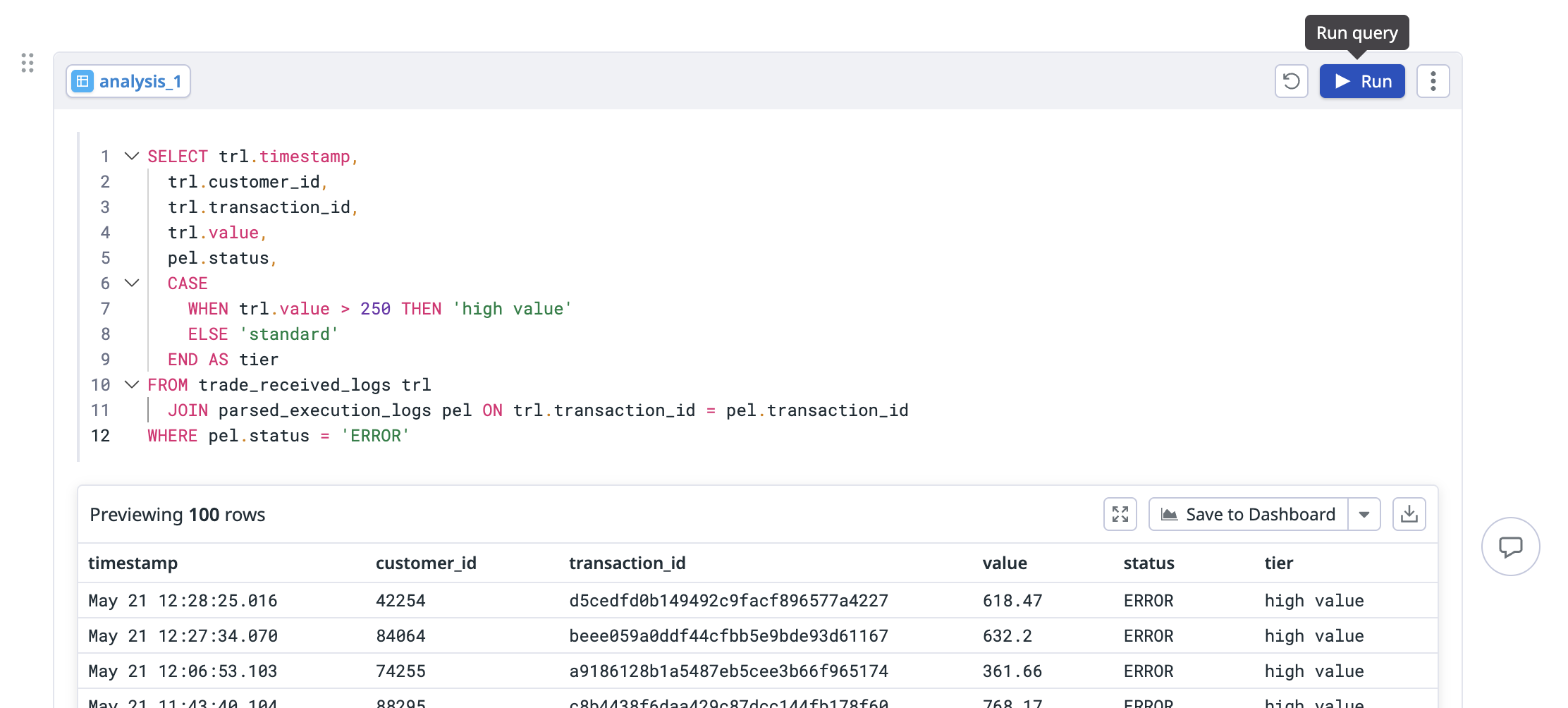This screenshot has width=1568, height=708.
Task: Collapse the CASE block at line 6
Action: tap(132, 283)
